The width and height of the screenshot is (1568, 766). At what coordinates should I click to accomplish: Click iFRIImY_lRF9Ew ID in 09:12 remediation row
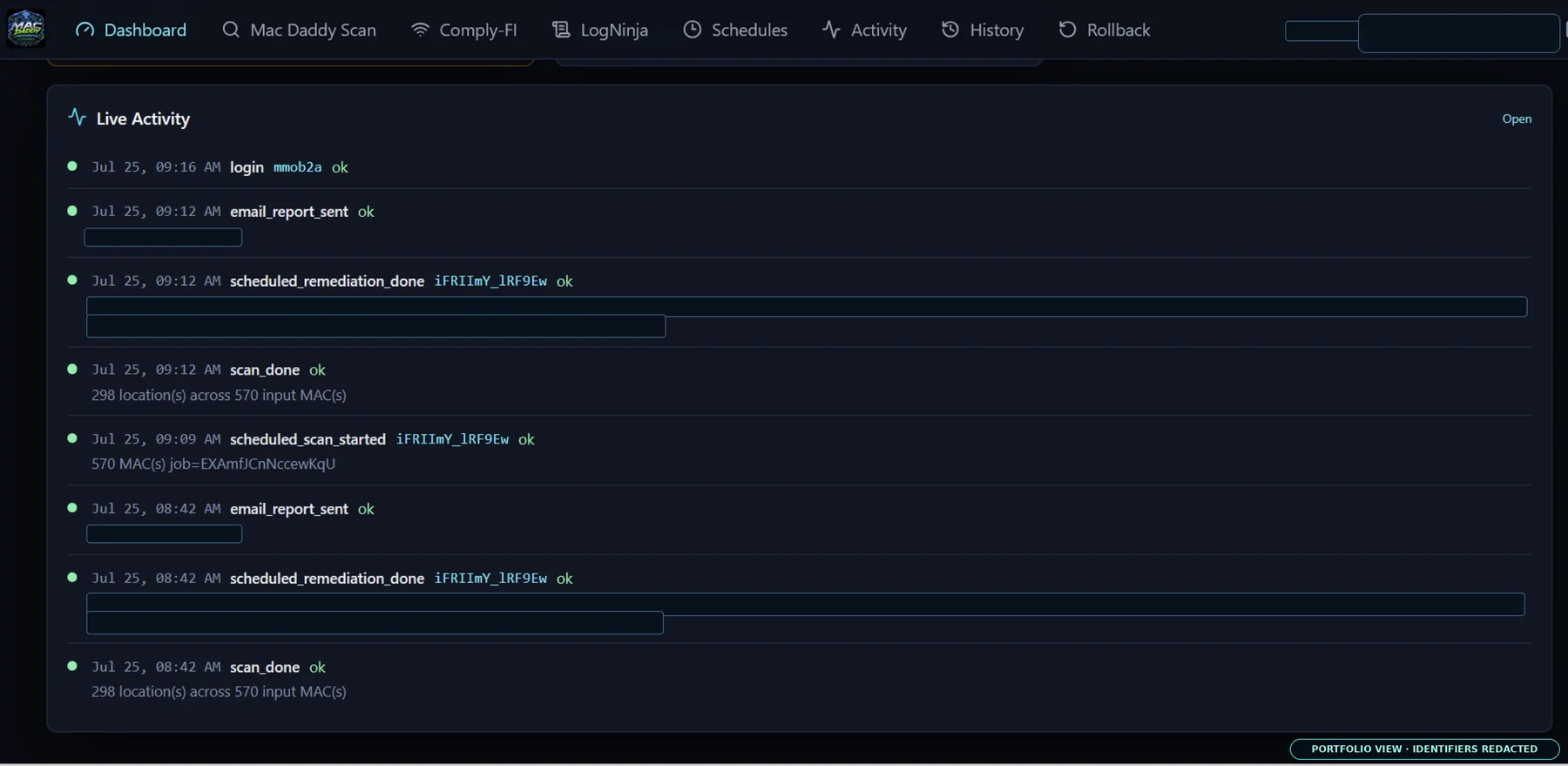tap(490, 281)
